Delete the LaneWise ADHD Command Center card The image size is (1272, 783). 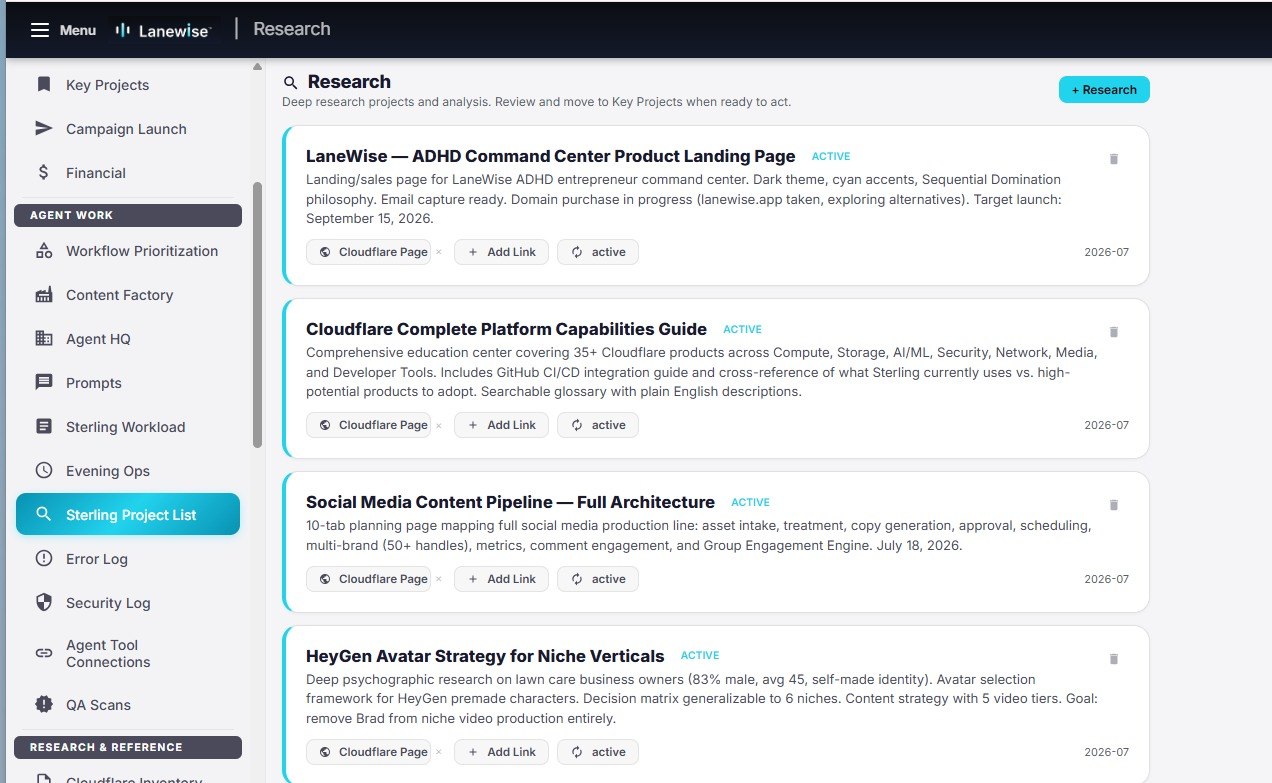tap(1114, 159)
